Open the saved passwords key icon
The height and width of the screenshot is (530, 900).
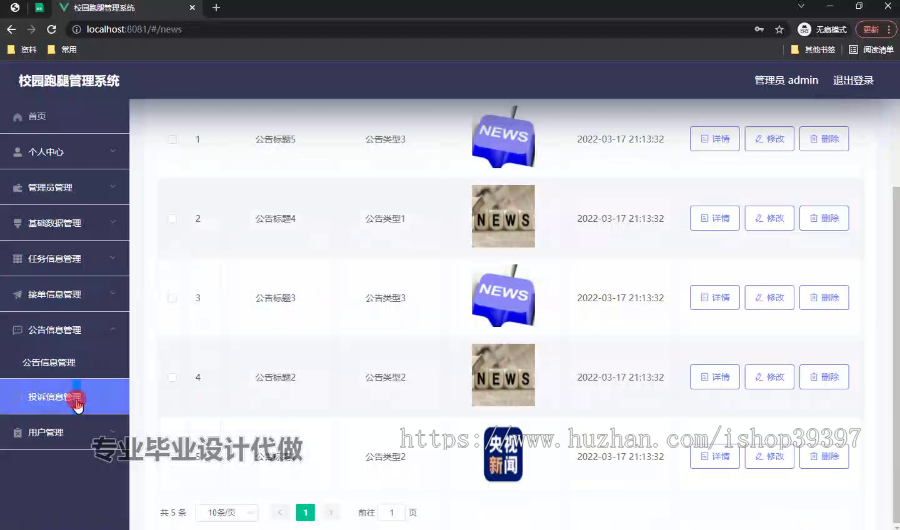759,29
